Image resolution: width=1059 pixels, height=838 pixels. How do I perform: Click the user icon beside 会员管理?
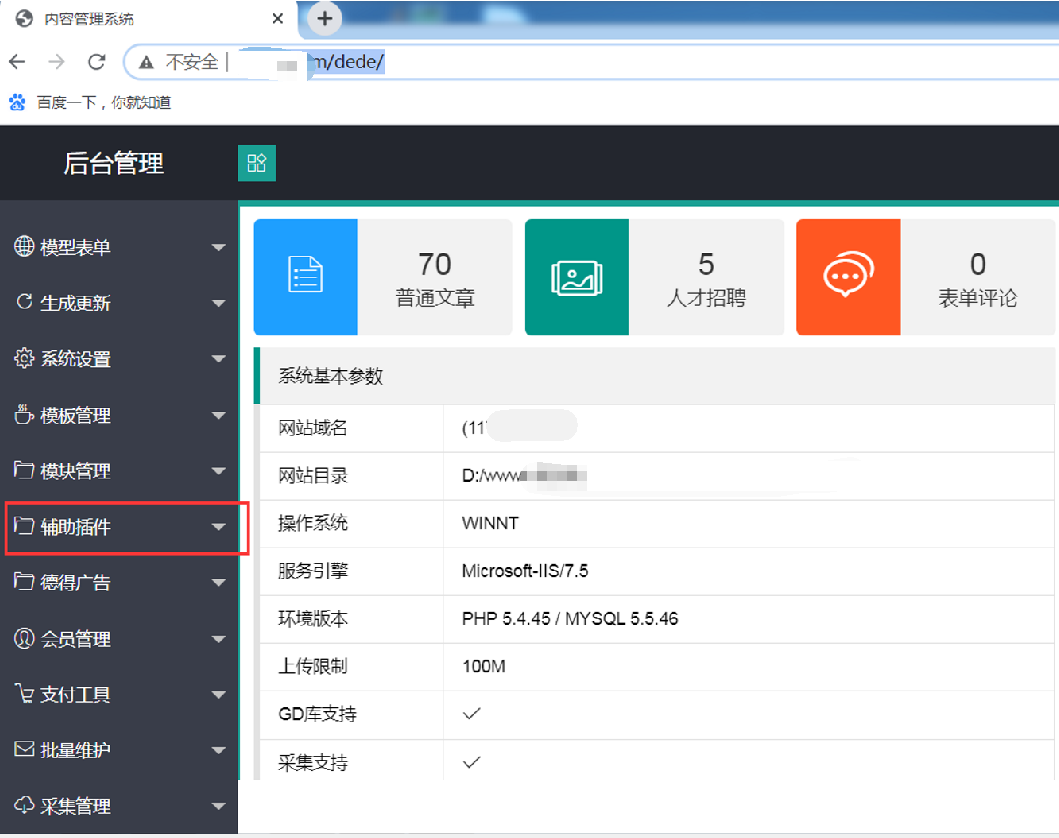[24, 637]
